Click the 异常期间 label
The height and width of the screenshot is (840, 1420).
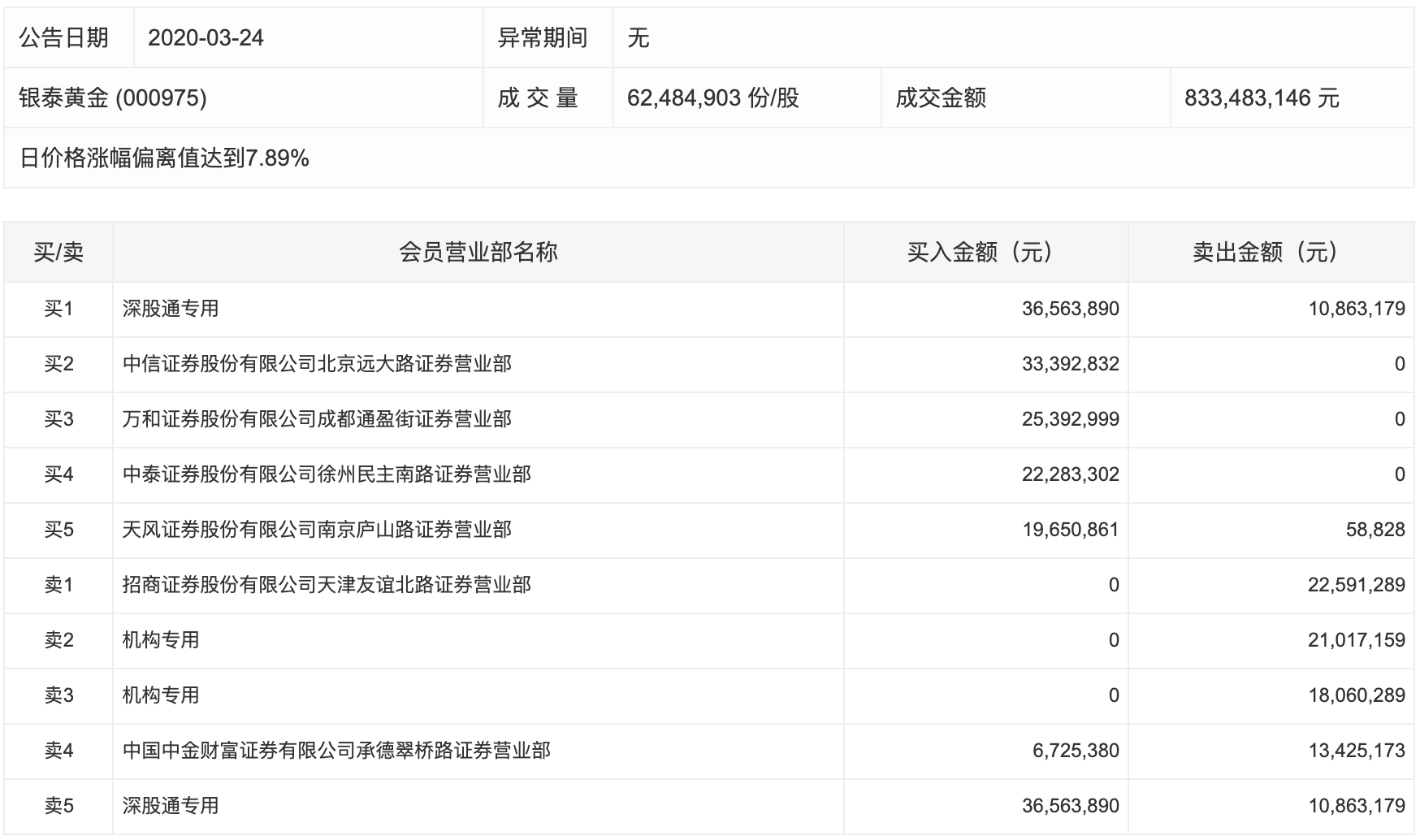pyautogui.click(x=543, y=38)
